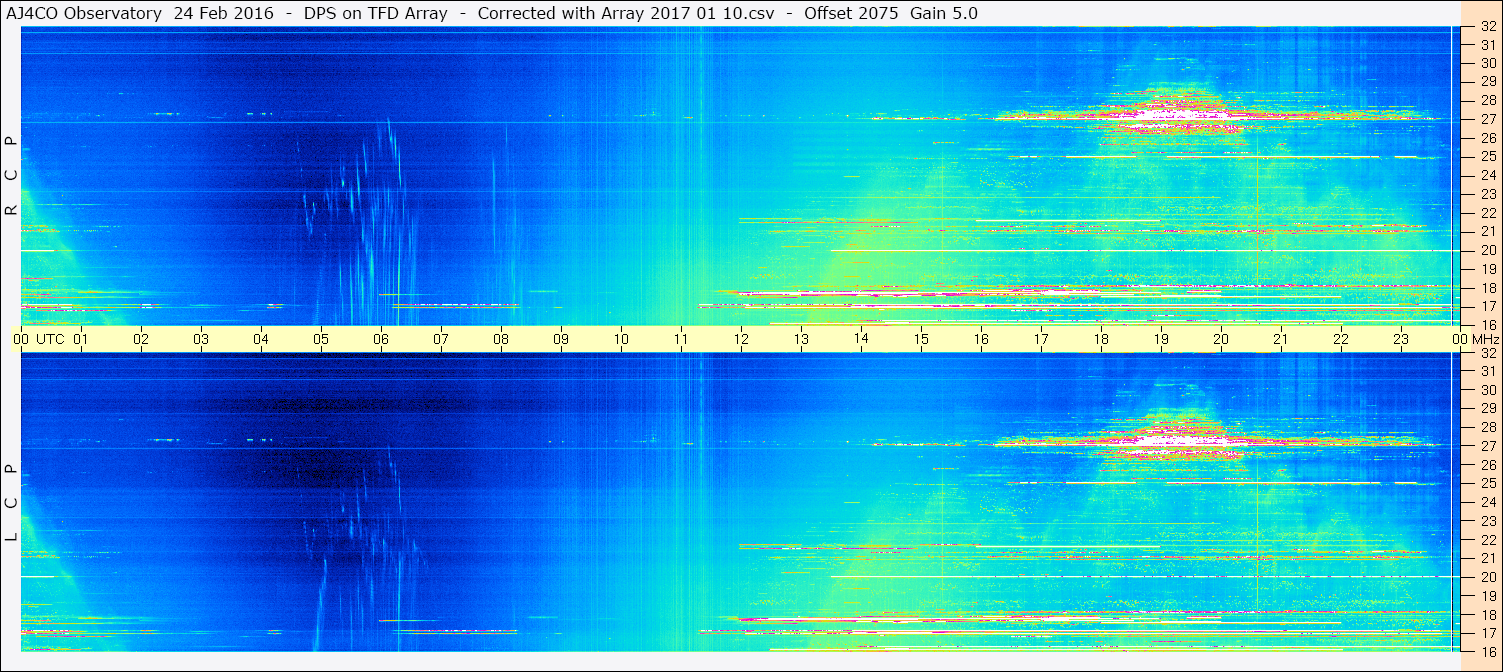
Task: Click the 21 hour mark on the time axis
Action: click(1281, 339)
